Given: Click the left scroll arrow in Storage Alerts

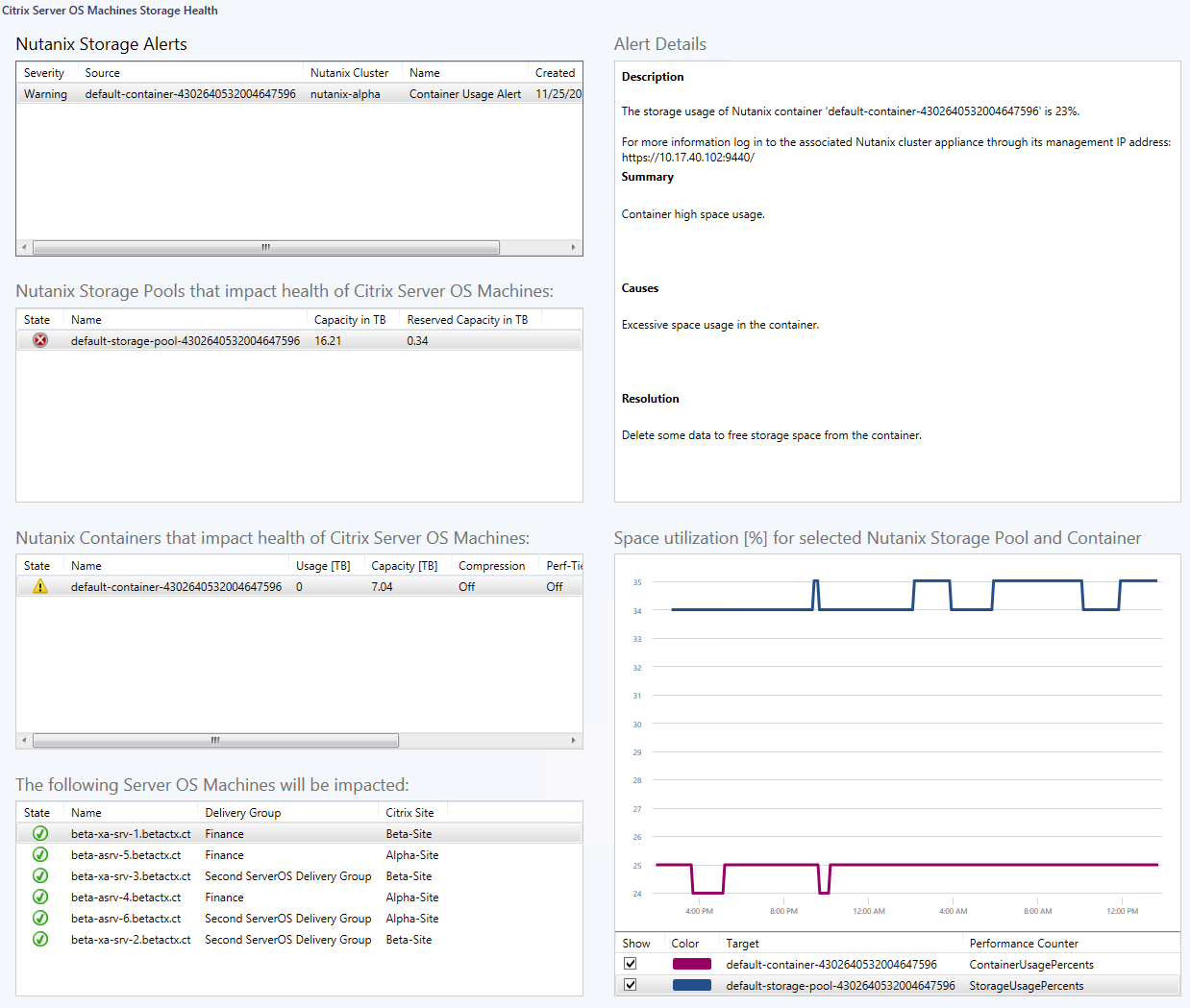Looking at the screenshot, I should point(24,247).
